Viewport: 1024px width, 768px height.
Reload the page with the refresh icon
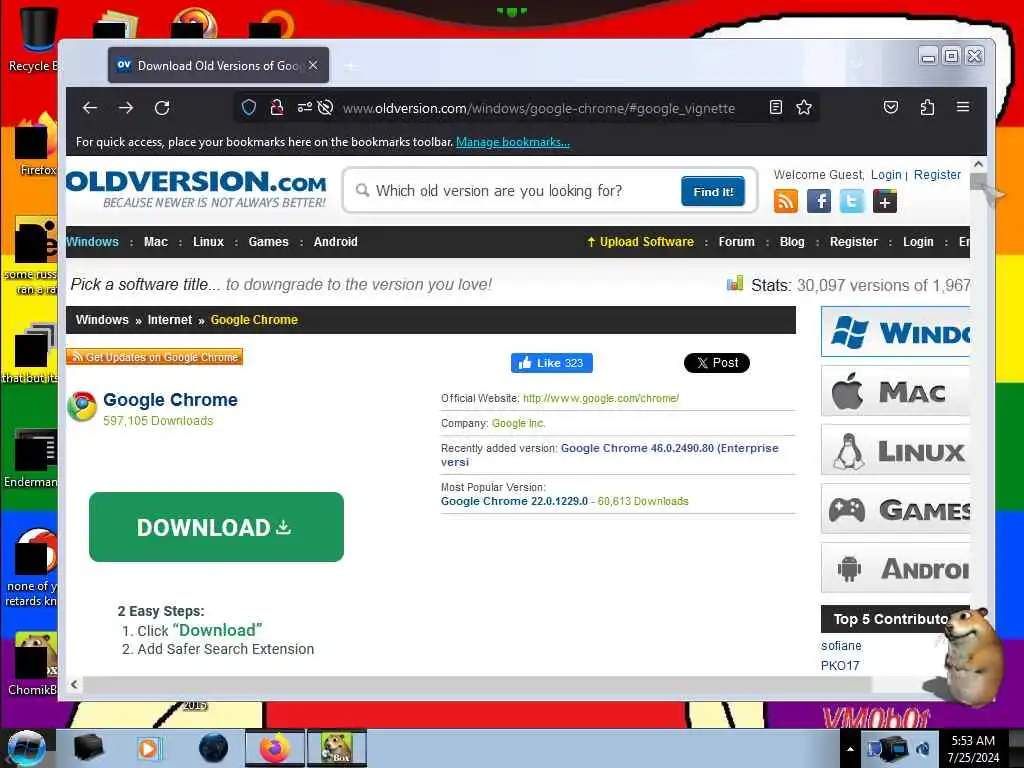tap(162, 108)
